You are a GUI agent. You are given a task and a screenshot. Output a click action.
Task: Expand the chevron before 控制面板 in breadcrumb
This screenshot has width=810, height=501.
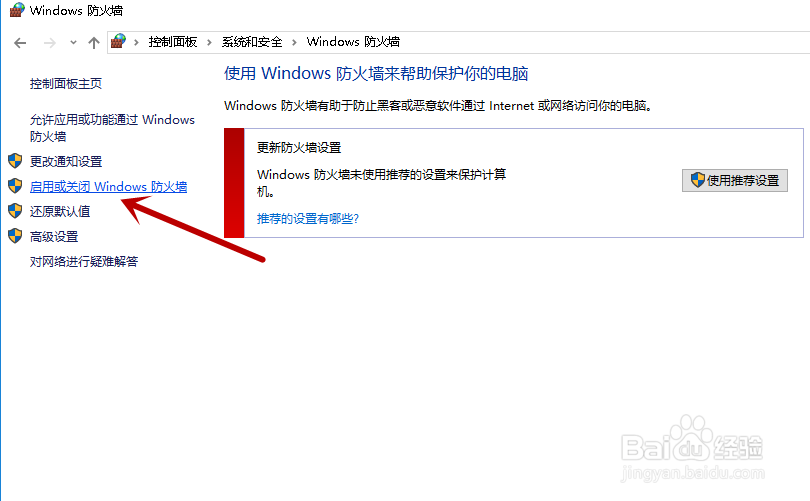[x=136, y=42]
